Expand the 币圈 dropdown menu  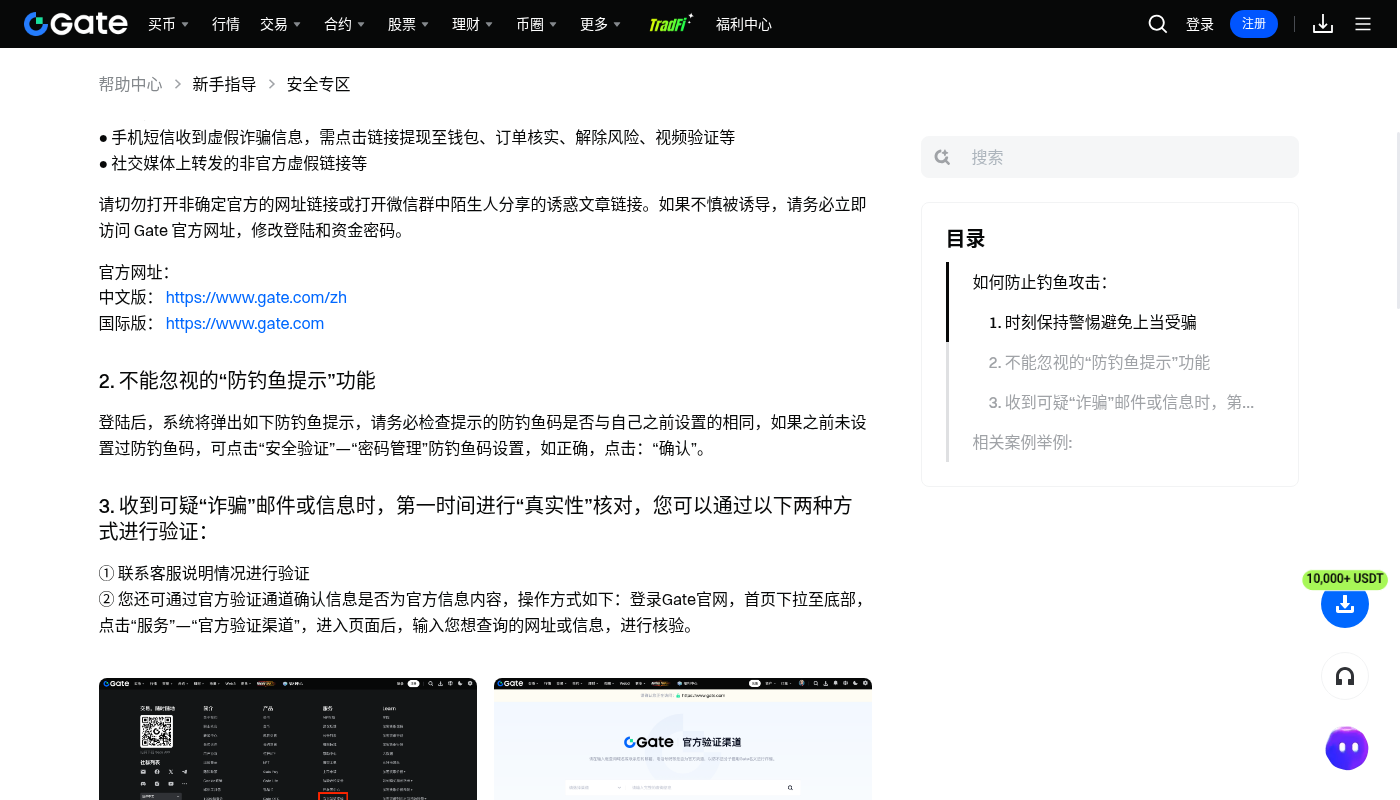[x=536, y=24]
